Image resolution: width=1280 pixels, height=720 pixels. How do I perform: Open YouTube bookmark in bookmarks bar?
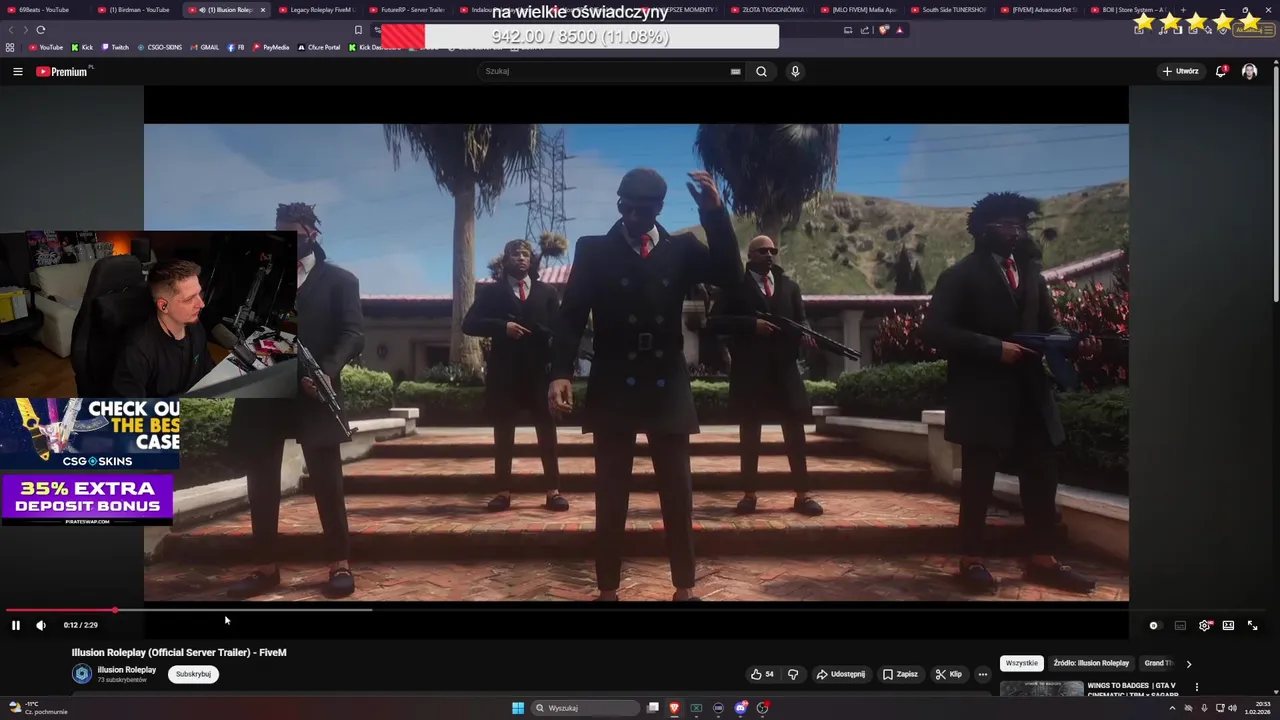[46, 47]
